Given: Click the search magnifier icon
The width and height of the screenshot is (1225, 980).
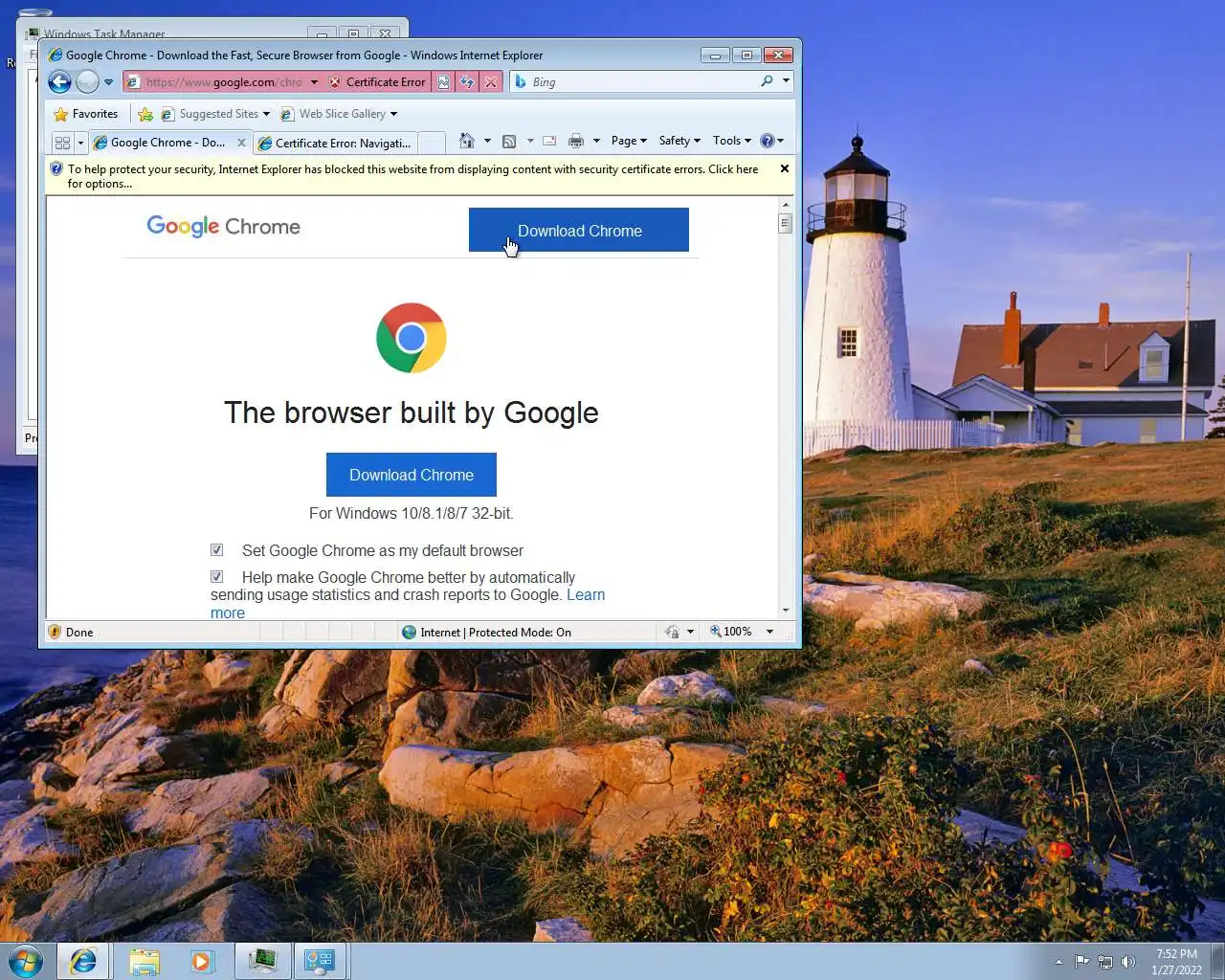Looking at the screenshot, I should pos(767,81).
